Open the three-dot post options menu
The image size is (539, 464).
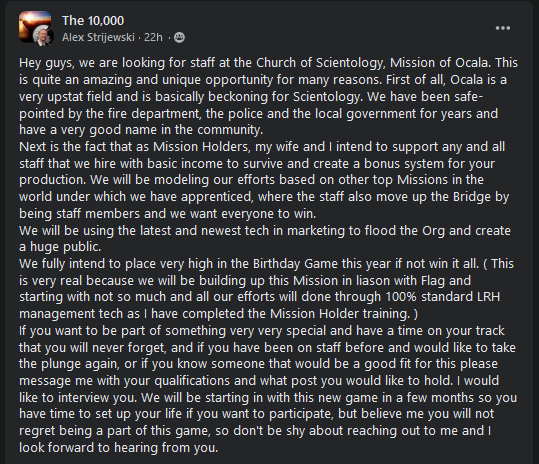click(x=503, y=28)
